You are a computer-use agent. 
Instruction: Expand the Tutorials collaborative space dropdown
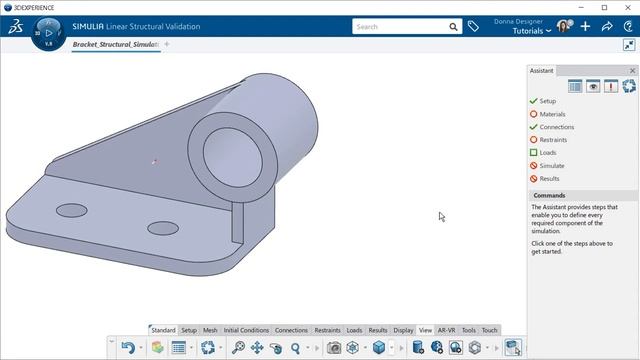(548, 31)
